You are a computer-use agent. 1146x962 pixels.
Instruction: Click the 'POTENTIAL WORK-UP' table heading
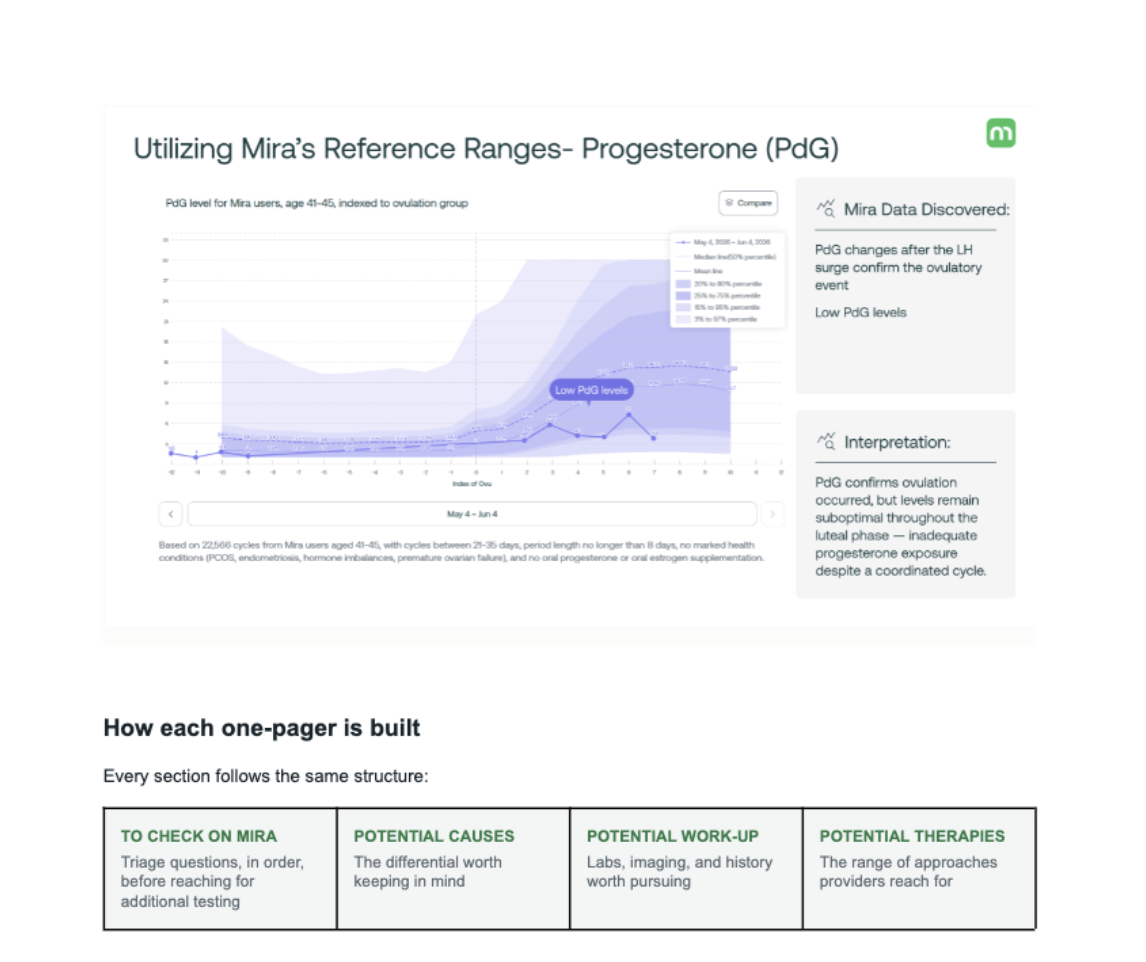pyautogui.click(x=672, y=836)
